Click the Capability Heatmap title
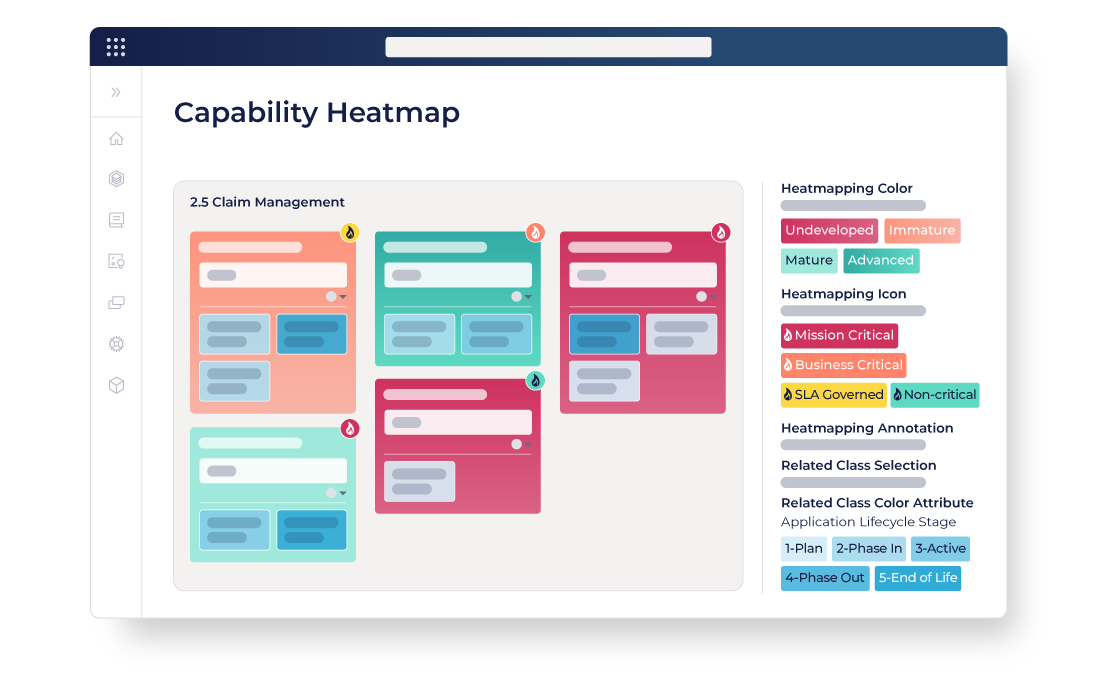 317,113
